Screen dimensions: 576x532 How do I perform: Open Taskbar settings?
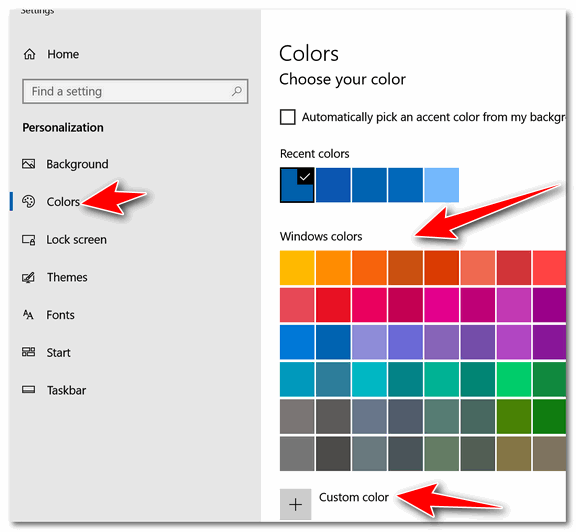[66, 390]
